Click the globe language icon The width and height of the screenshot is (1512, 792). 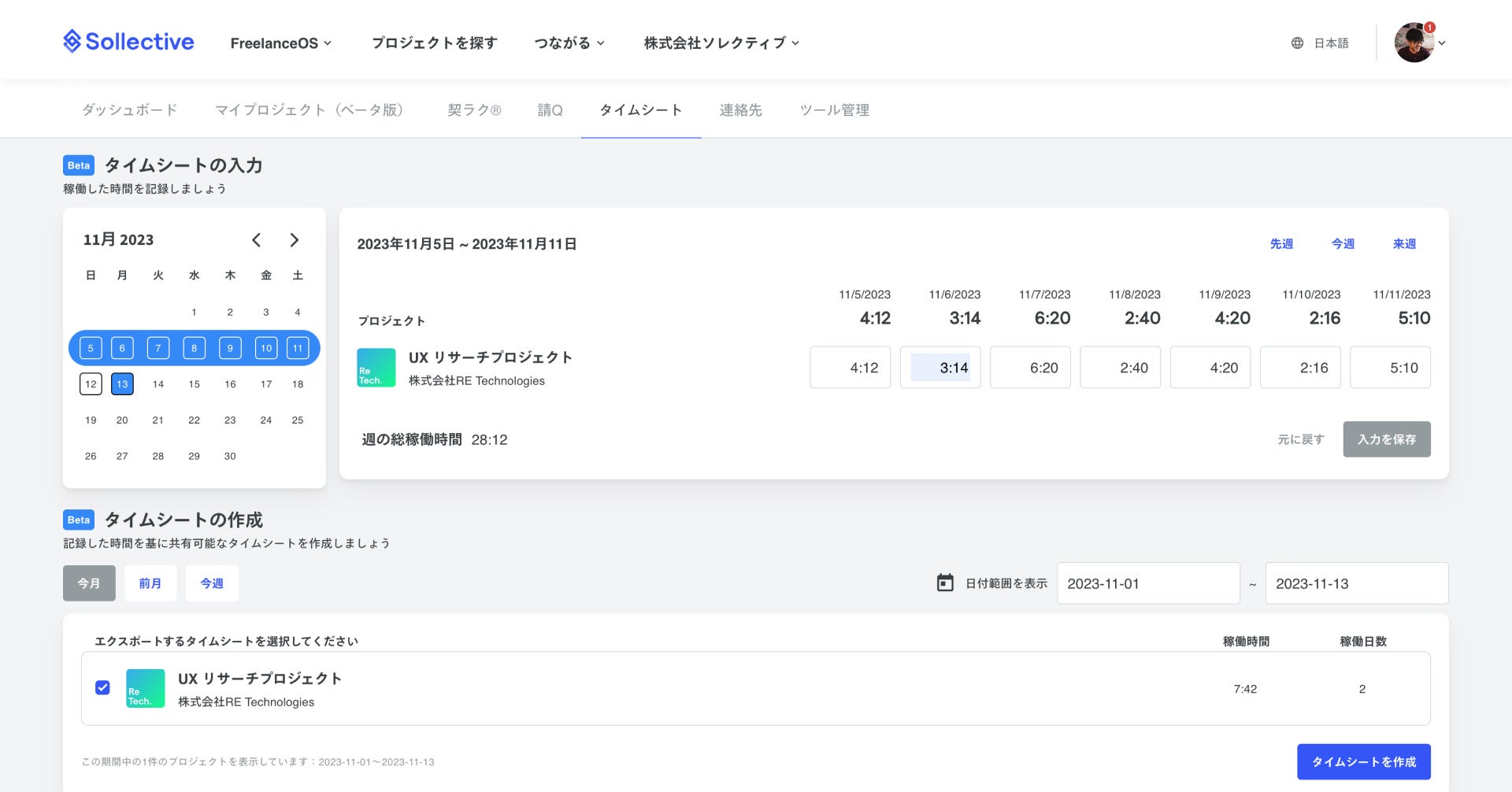[x=1297, y=43]
